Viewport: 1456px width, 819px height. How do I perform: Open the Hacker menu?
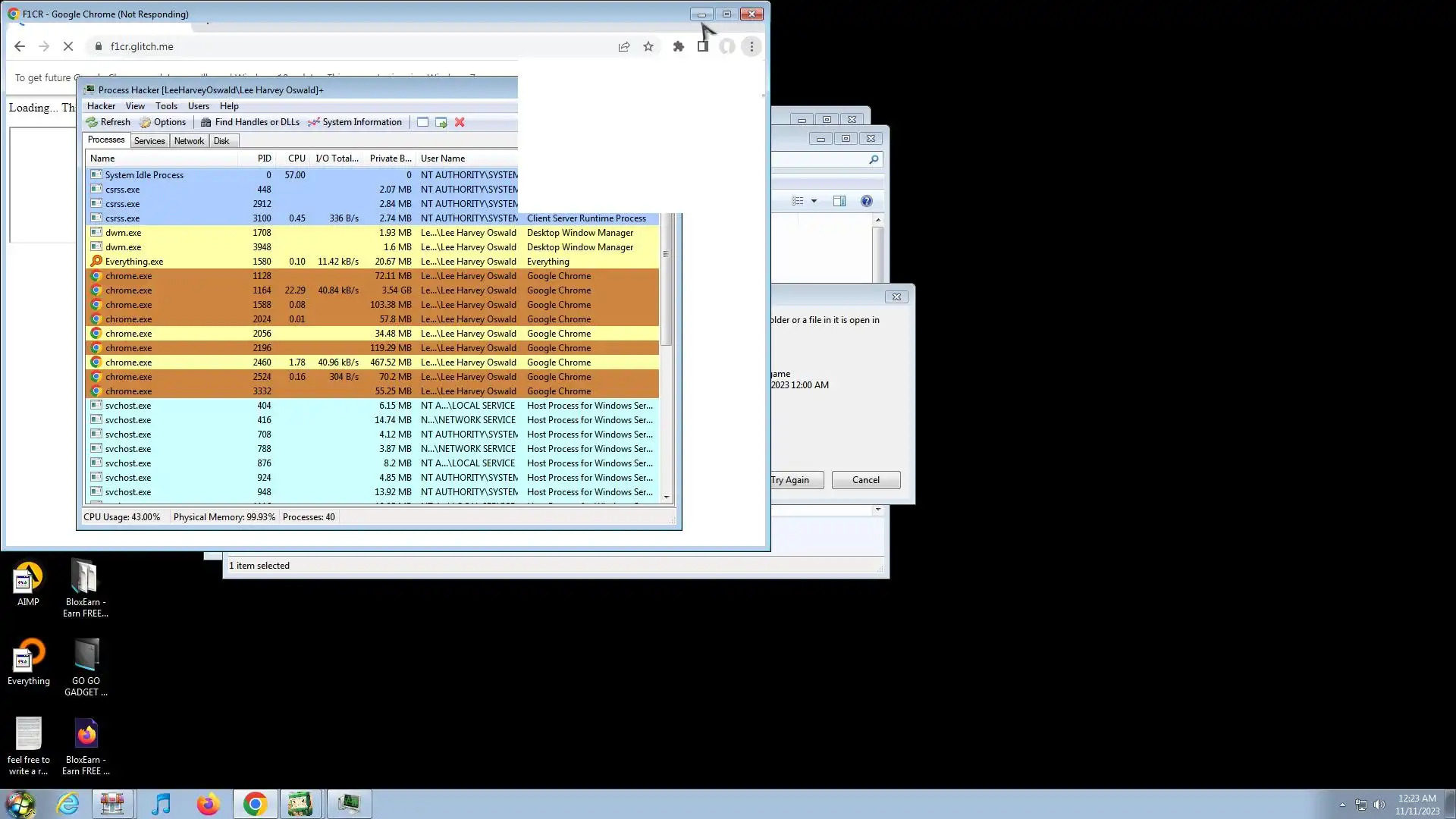click(101, 106)
